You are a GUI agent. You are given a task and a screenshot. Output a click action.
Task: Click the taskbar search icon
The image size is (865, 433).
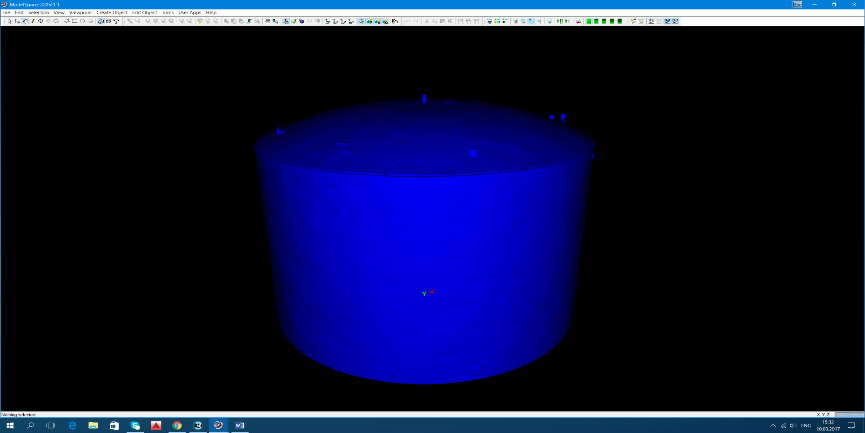(x=31, y=425)
